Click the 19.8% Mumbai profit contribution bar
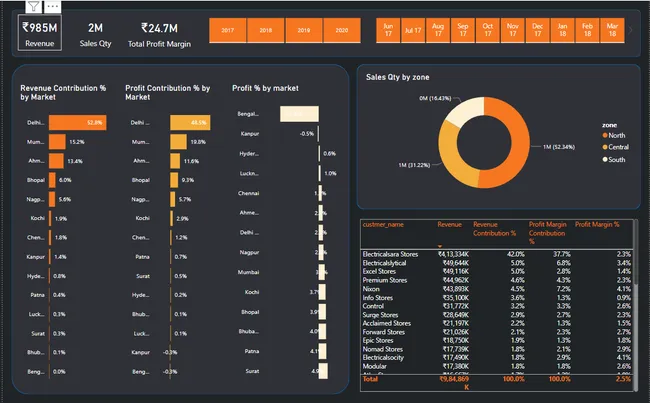 pyautogui.click(x=178, y=142)
